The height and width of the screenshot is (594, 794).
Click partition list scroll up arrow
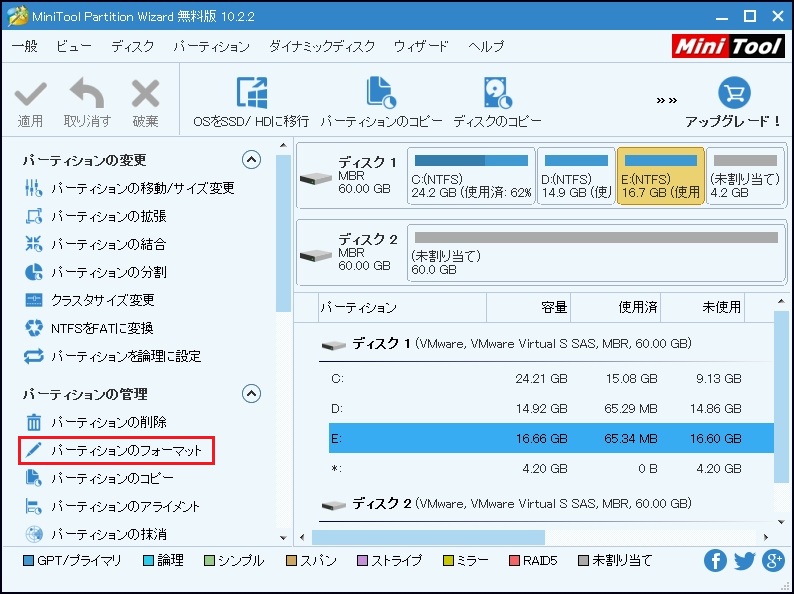[781, 302]
